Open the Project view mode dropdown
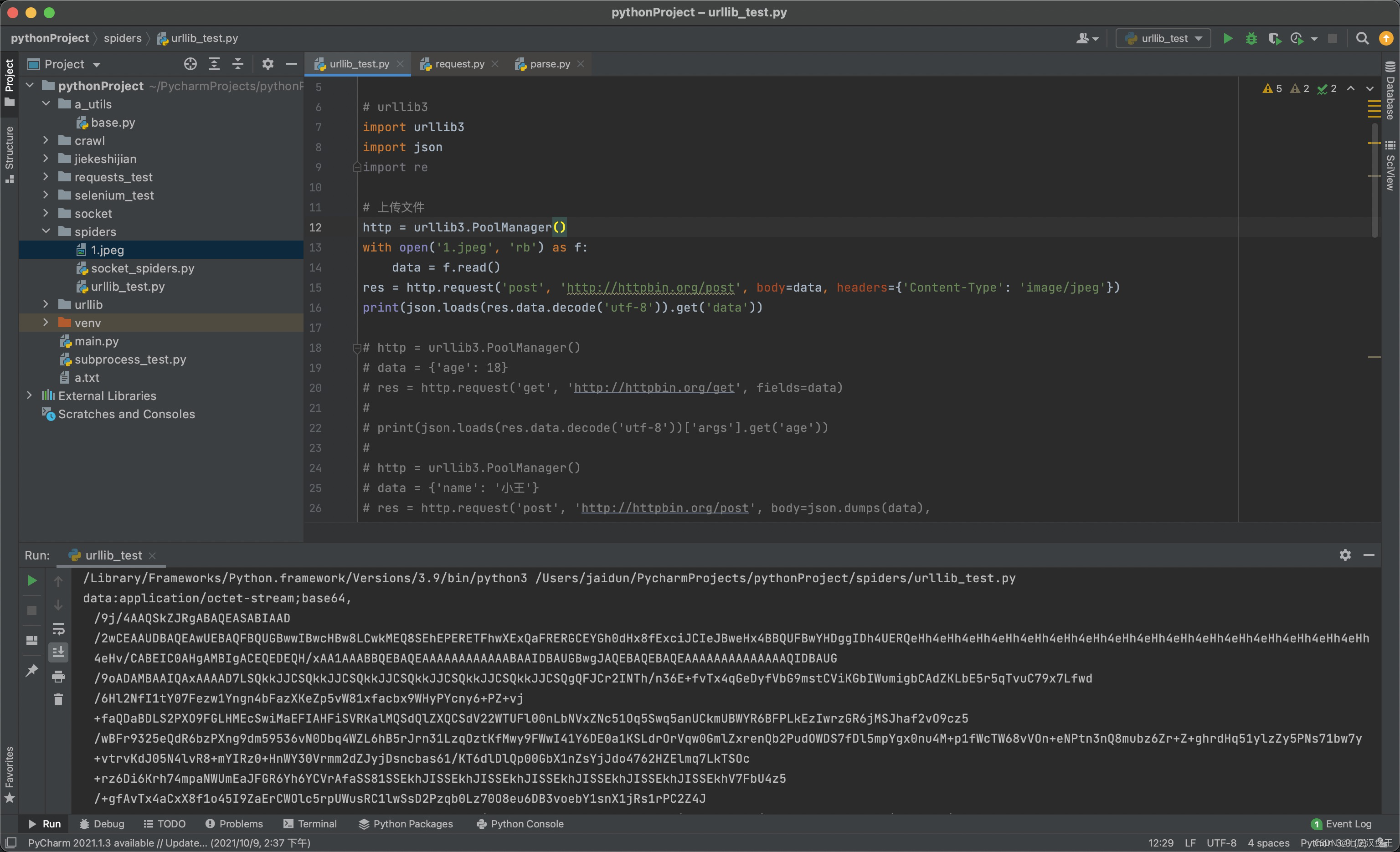 [x=64, y=64]
